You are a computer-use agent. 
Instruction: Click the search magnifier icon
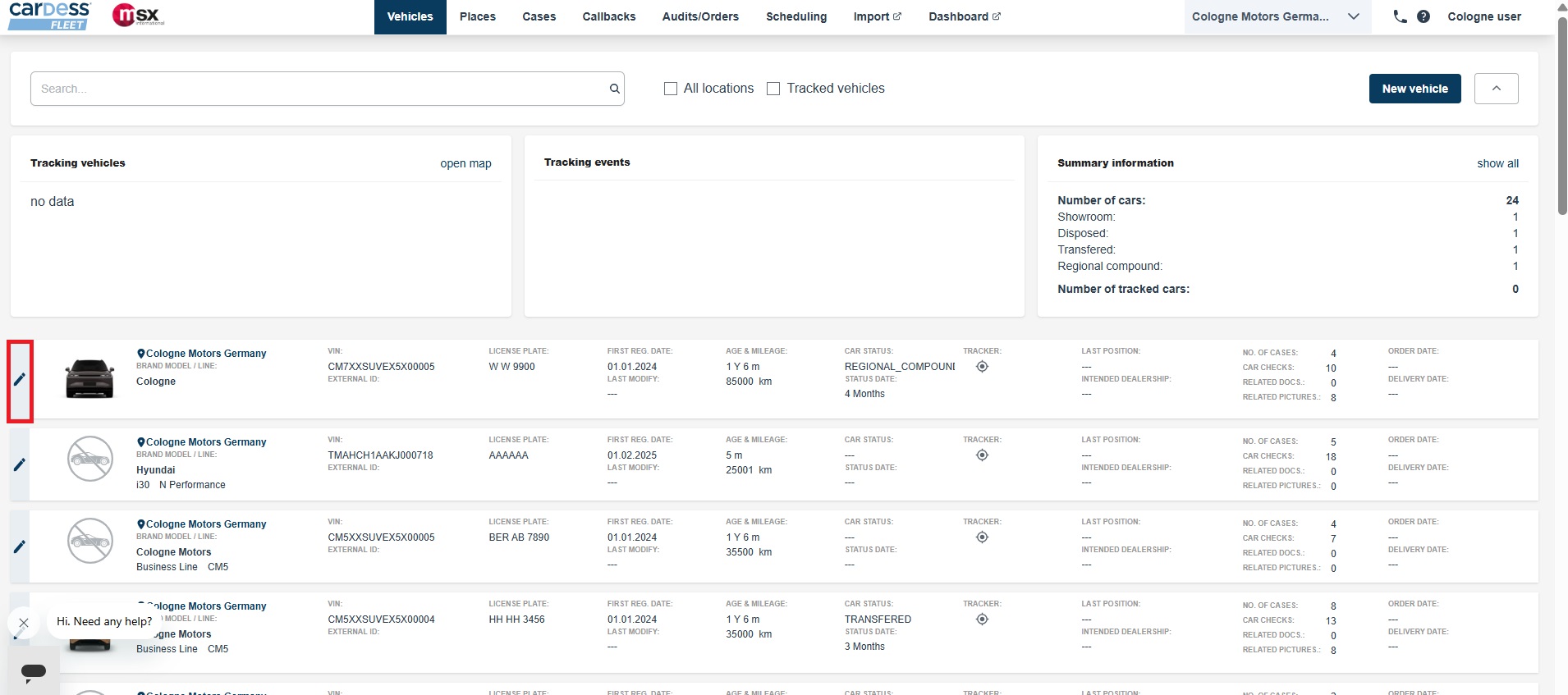point(614,89)
